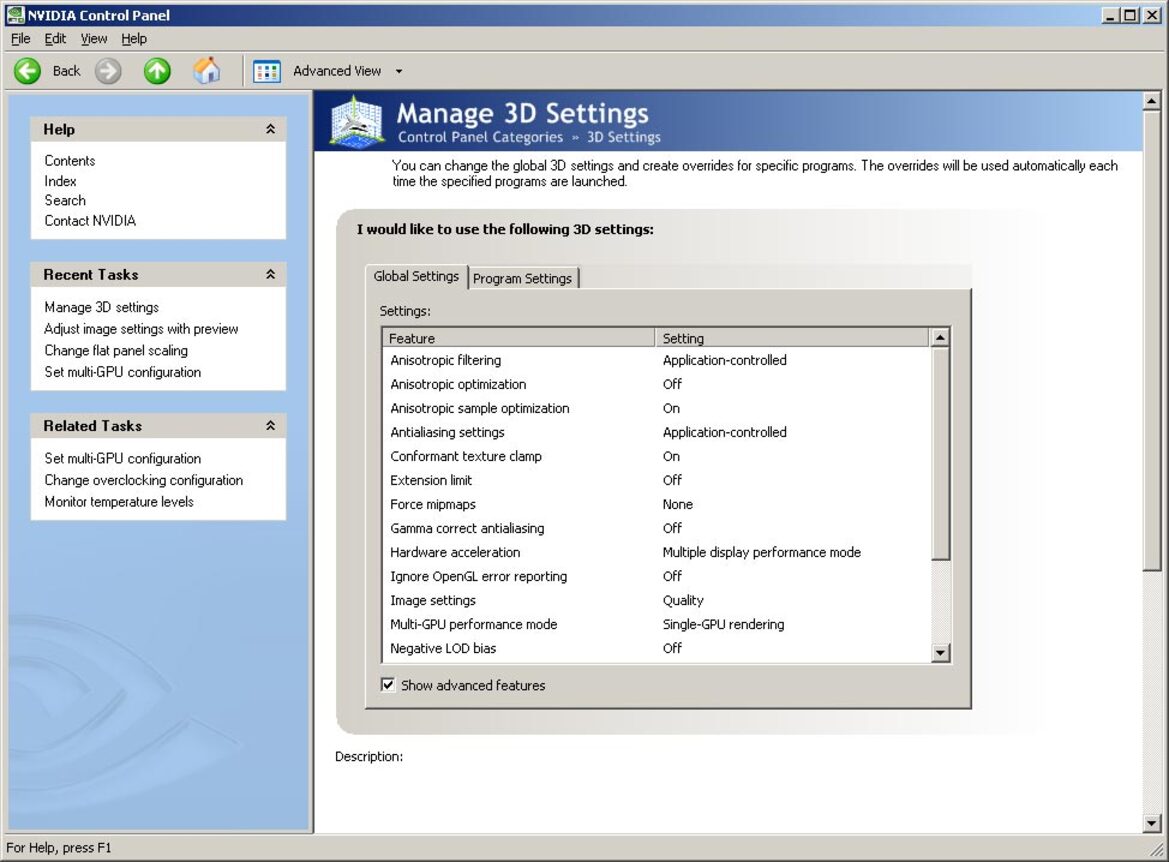Select the Gamma correct antialiasing row
1169x862 pixels.
(657, 528)
